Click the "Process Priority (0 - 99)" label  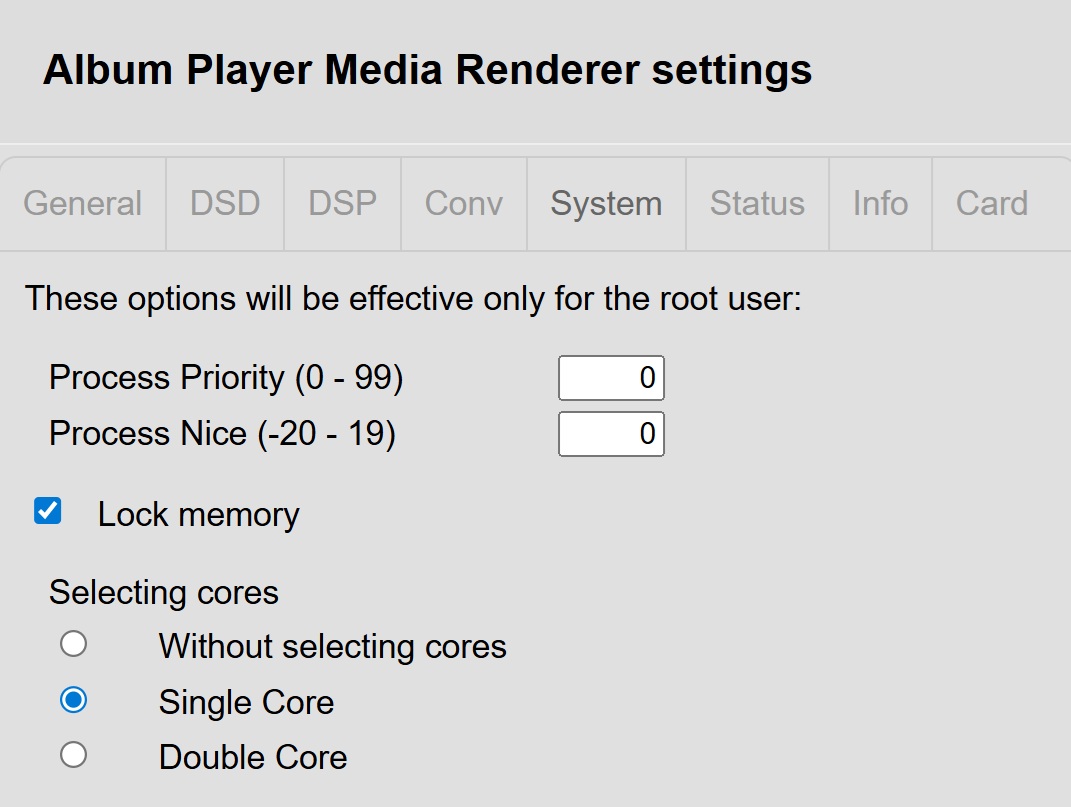click(x=226, y=378)
